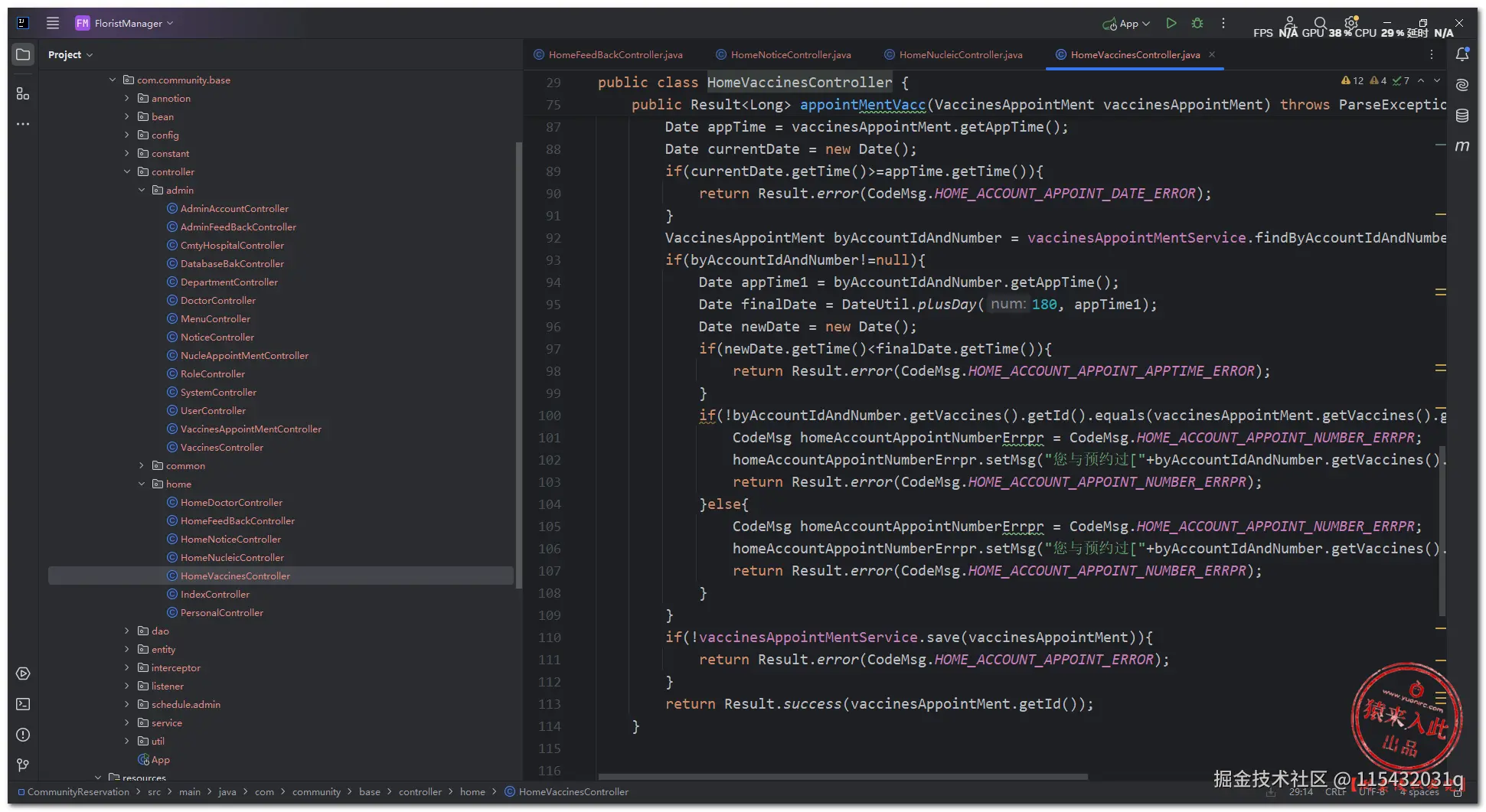
Task: Collapse the home package
Action: (142, 484)
